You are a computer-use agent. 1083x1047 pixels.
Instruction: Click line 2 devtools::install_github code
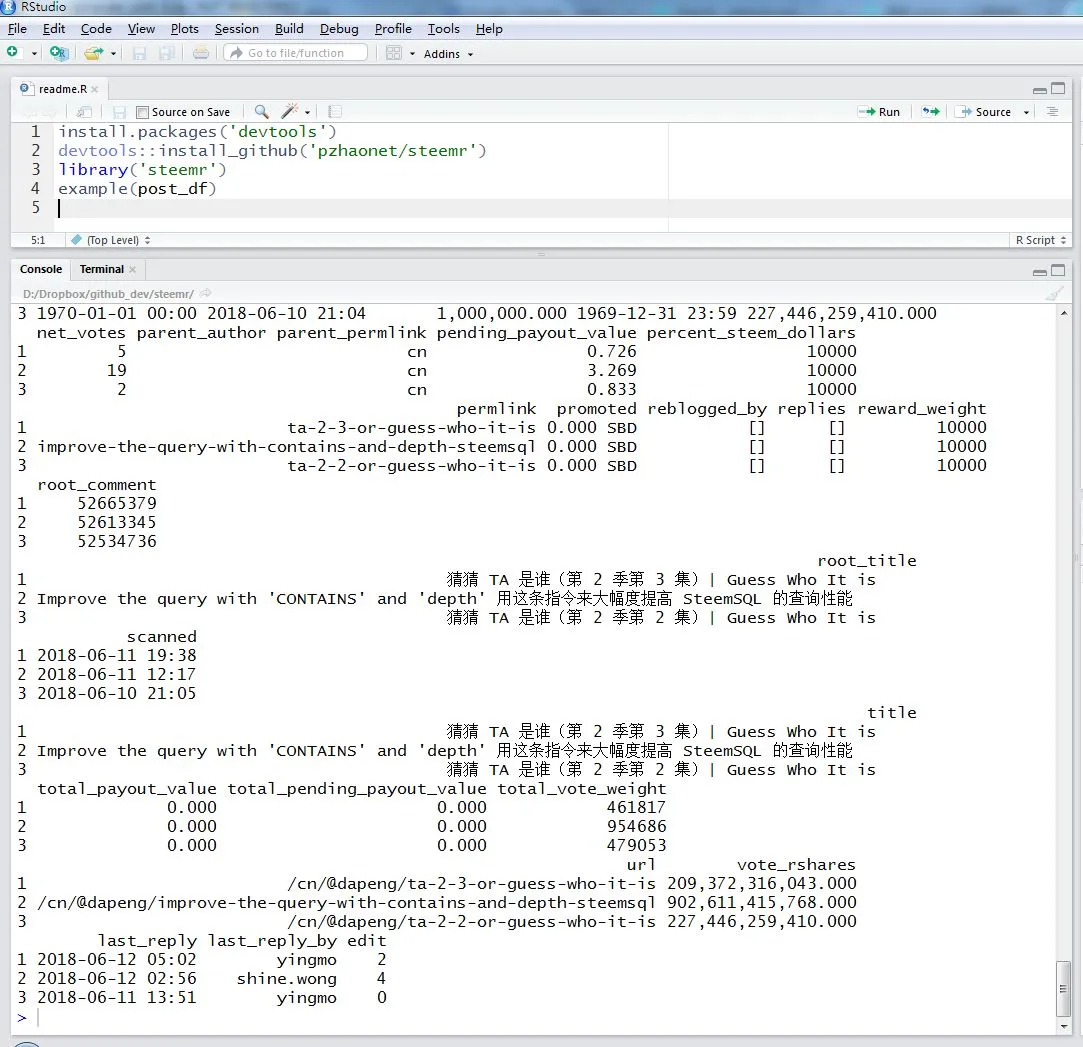(272, 151)
